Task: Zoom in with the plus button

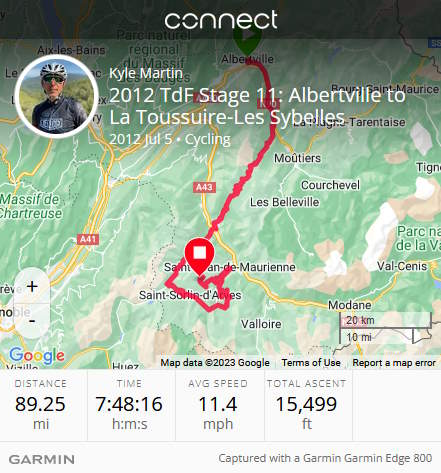Action: pyautogui.click(x=32, y=286)
